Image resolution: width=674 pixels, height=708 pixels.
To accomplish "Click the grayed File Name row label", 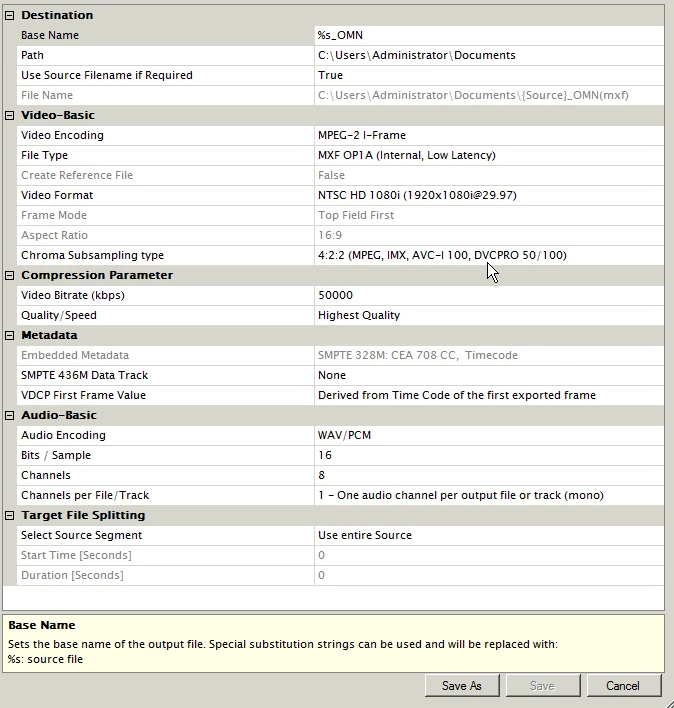I will click(47, 95).
